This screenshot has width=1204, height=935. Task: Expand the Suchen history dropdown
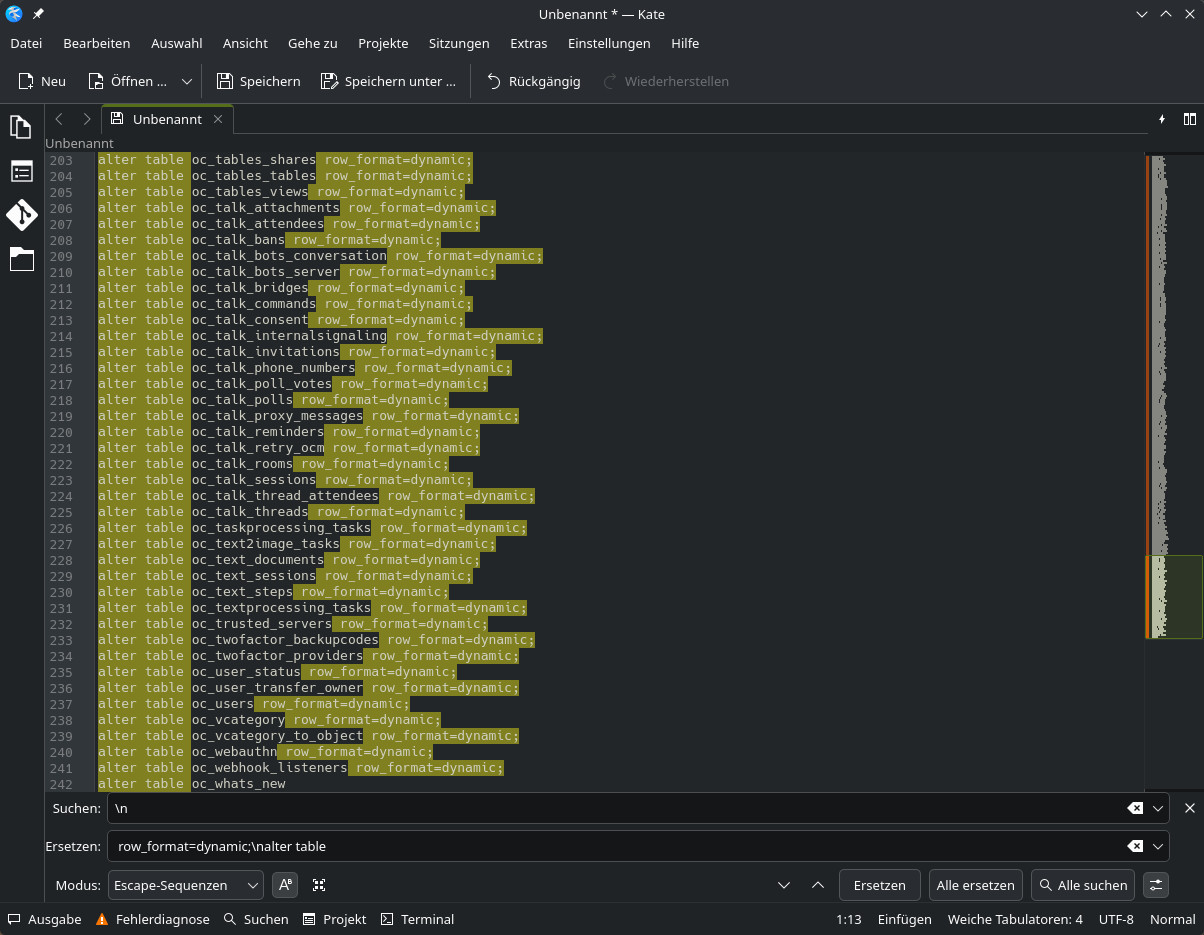click(x=1158, y=808)
